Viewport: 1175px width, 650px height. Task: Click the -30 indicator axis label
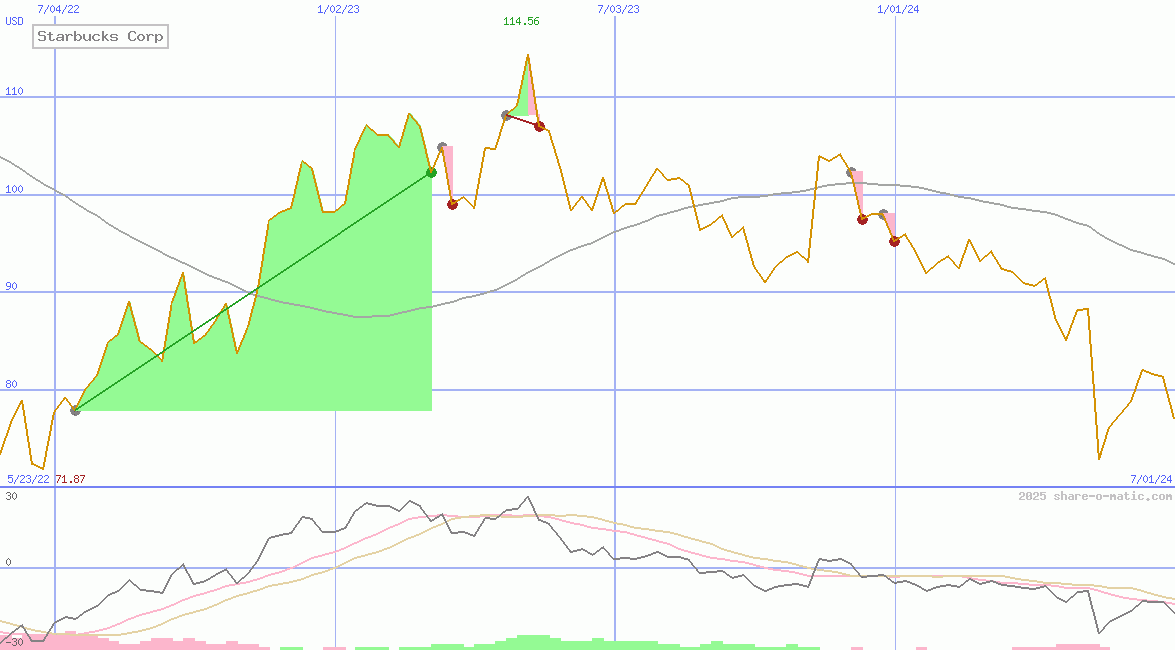(14, 643)
